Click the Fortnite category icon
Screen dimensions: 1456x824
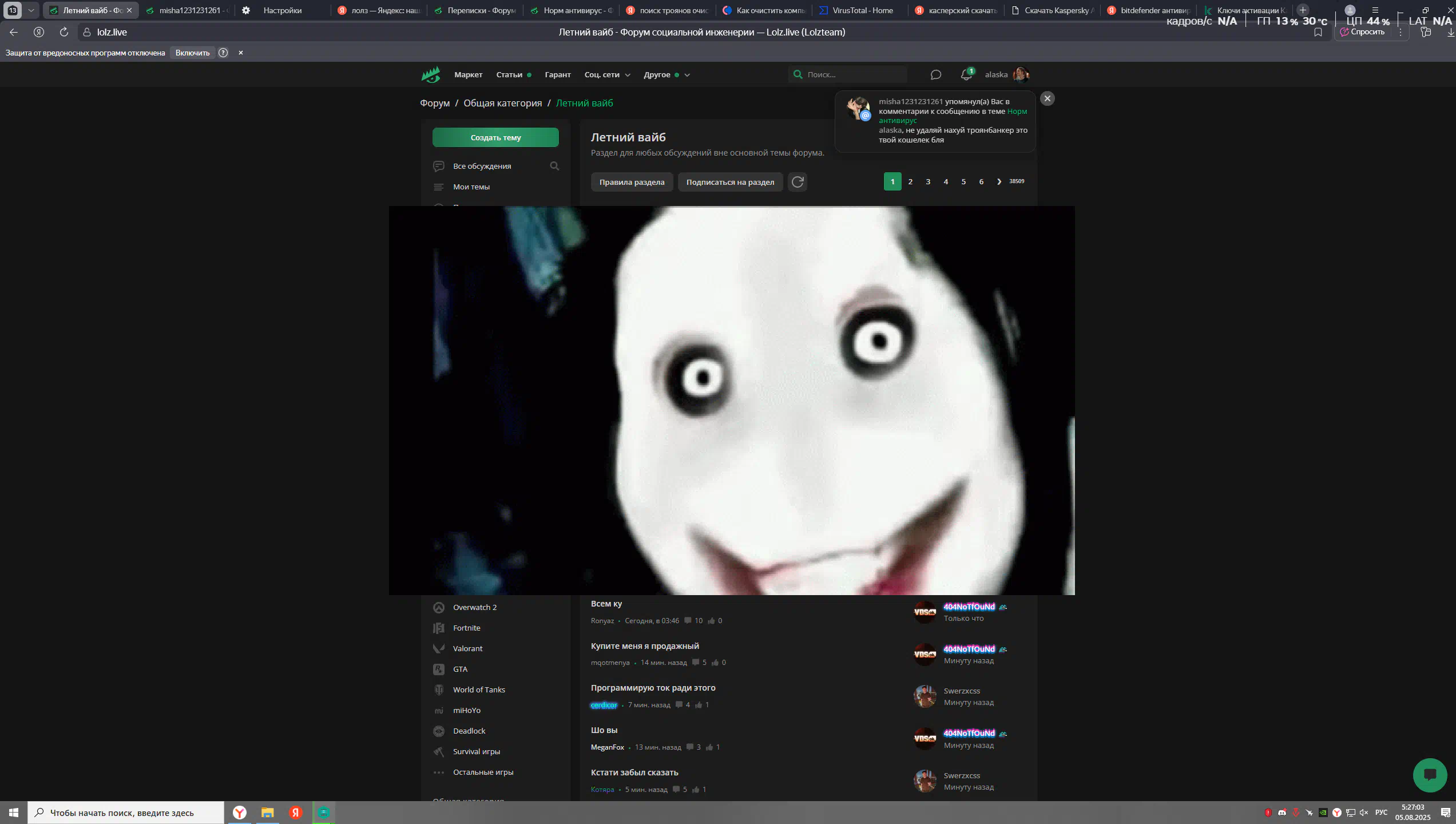[439, 628]
